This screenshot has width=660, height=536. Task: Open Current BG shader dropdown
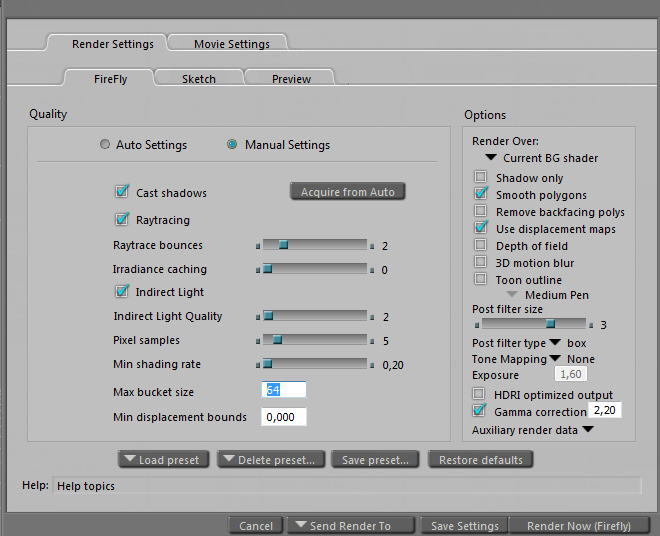(x=491, y=158)
